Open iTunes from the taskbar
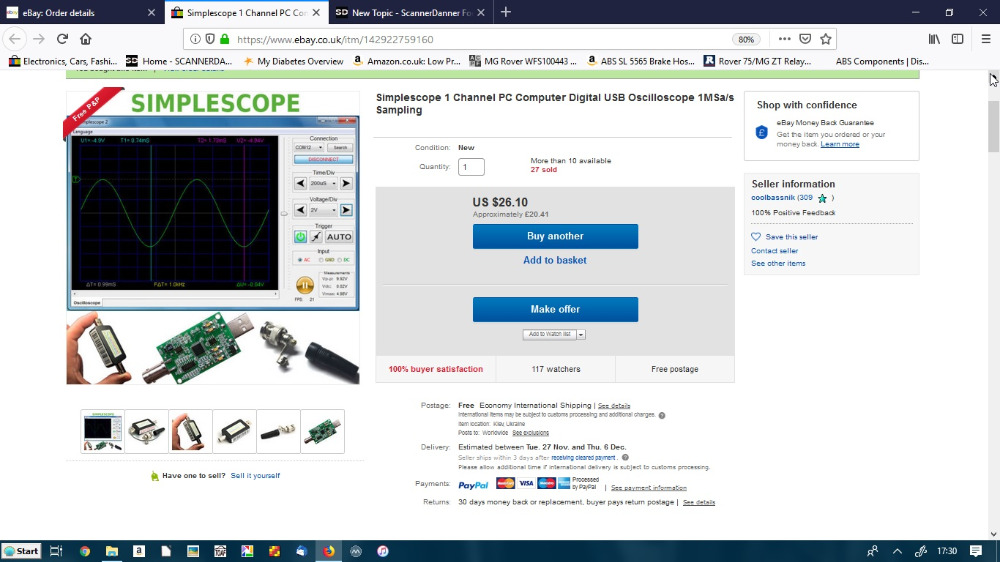 point(383,551)
